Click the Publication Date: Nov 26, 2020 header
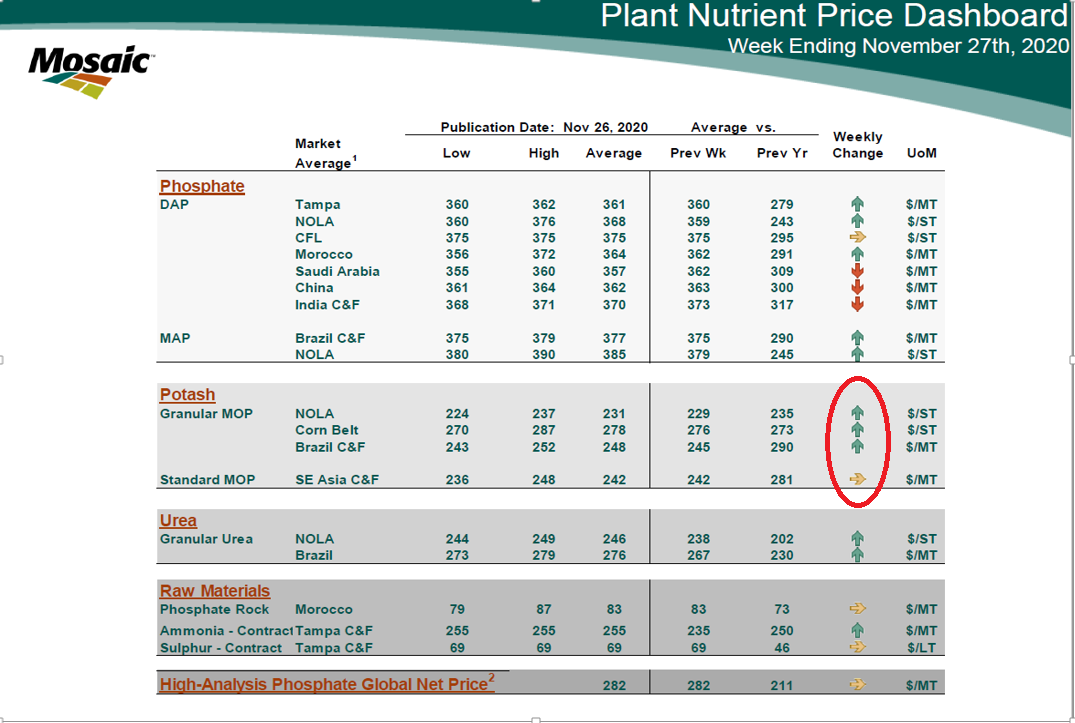Image resolution: width=1075 pixels, height=723 pixels. (x=544, y=127)
